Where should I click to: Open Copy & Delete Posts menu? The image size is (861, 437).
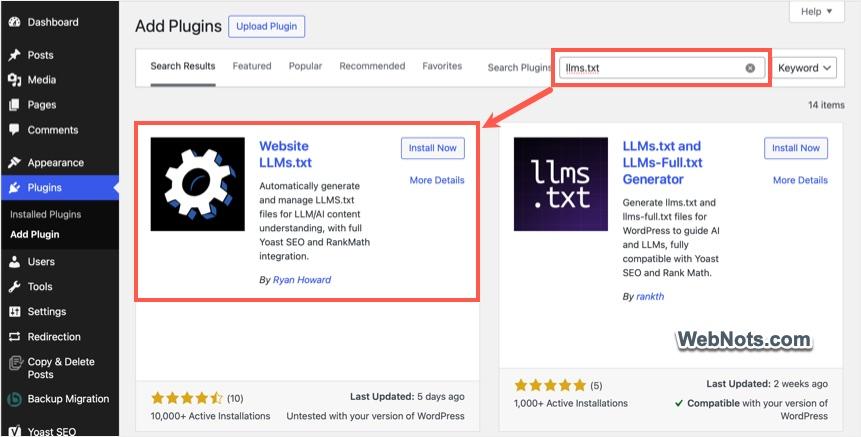tap(59, 368)
